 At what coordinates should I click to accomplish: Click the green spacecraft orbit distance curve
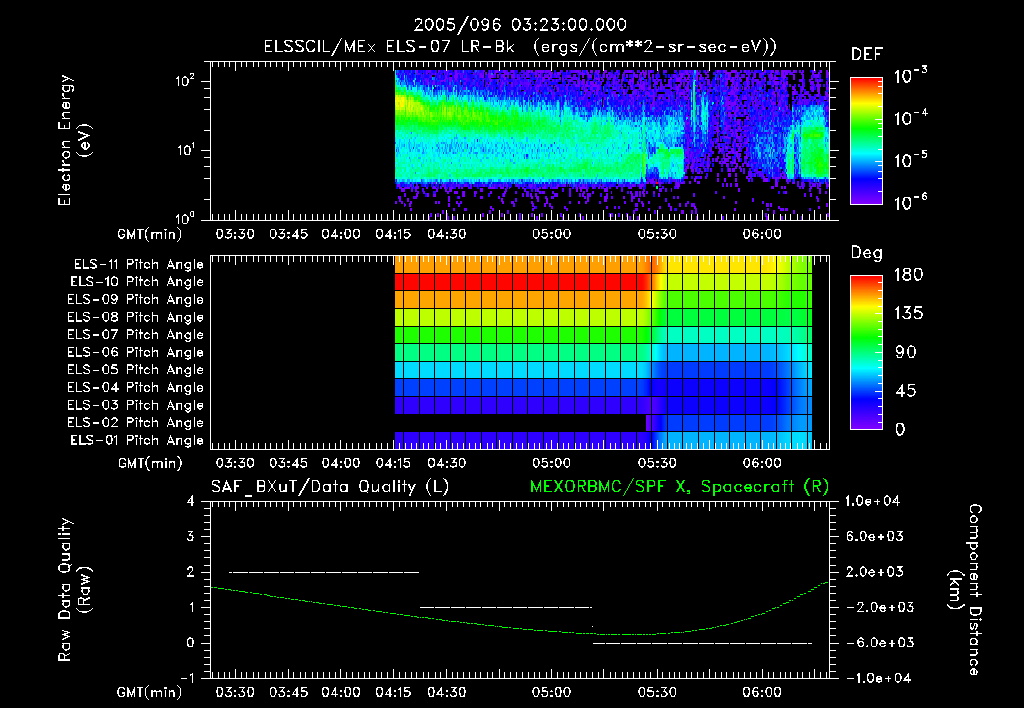(519, 629)
